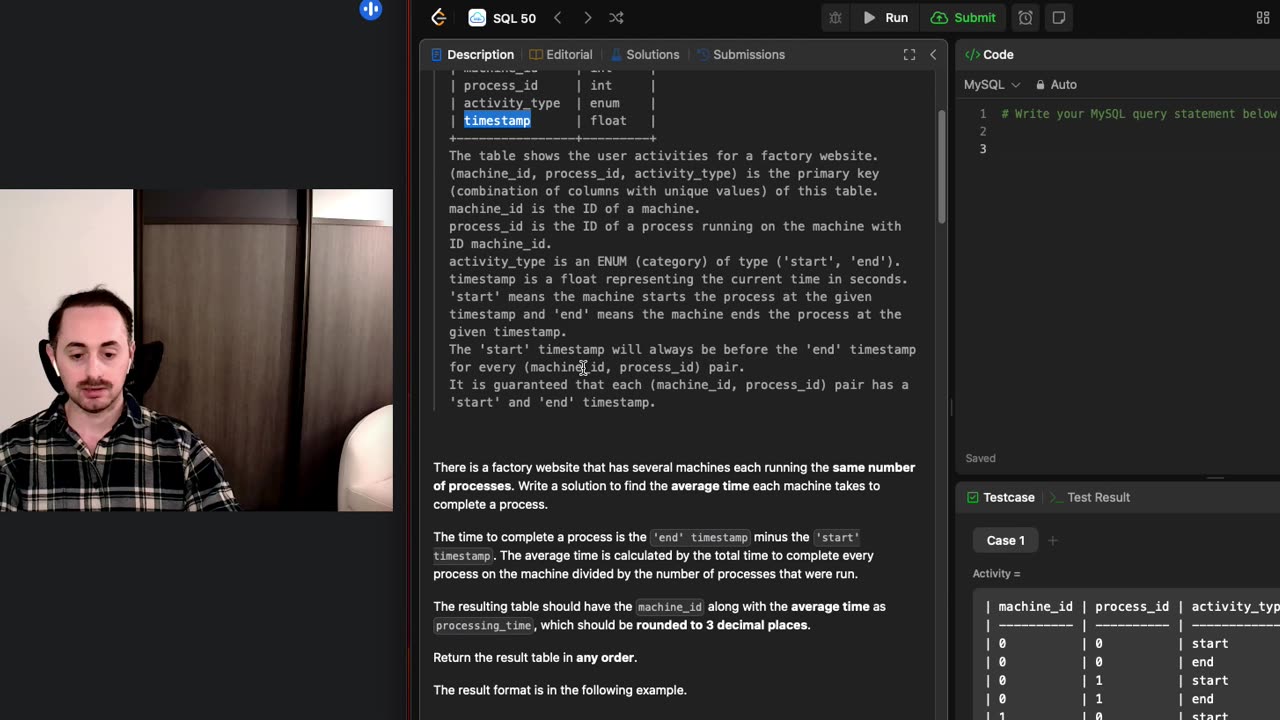Click the 'enum' type cell
This screenshot has width=1280, height=720.
(605, 103)
